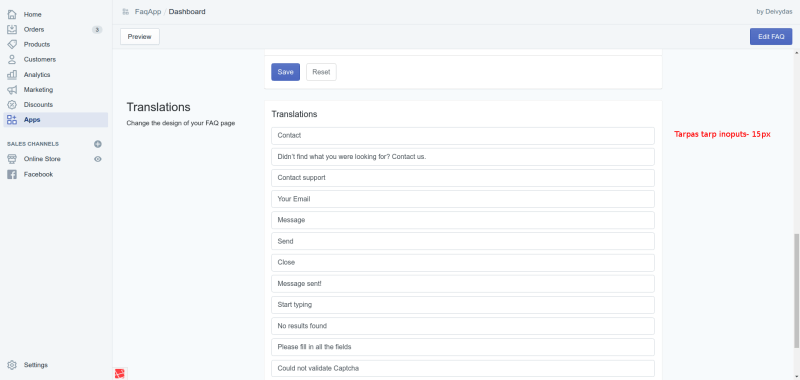Click the Marketing megaphone icon
Screen dimensions: 800x380
12,90
